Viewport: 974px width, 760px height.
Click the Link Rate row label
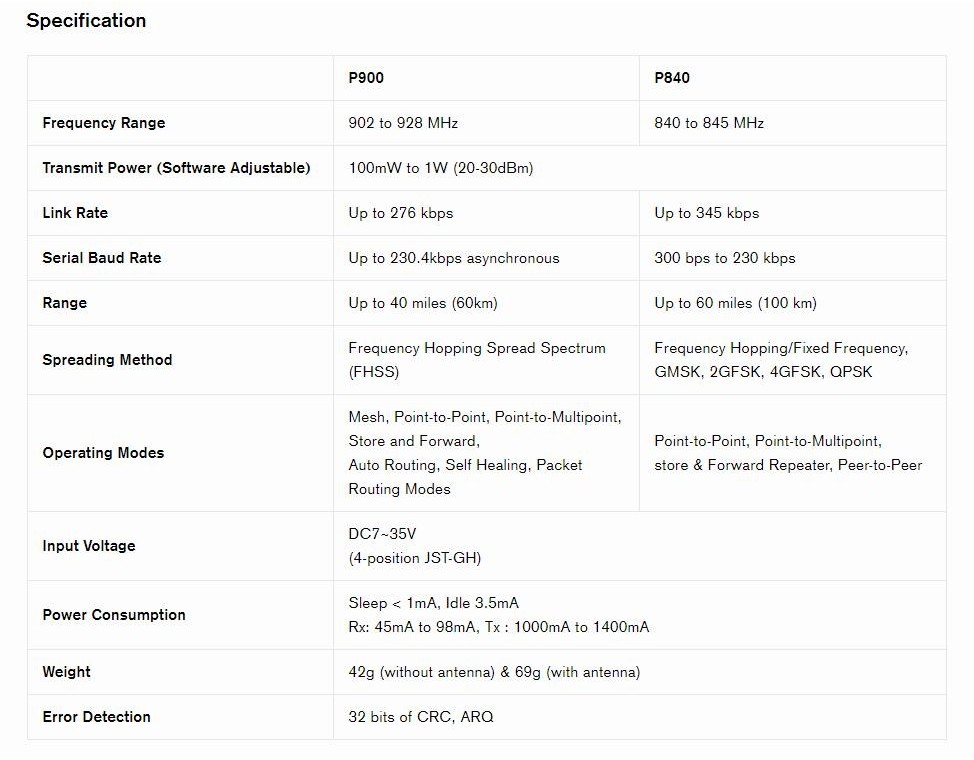[75, 213]
